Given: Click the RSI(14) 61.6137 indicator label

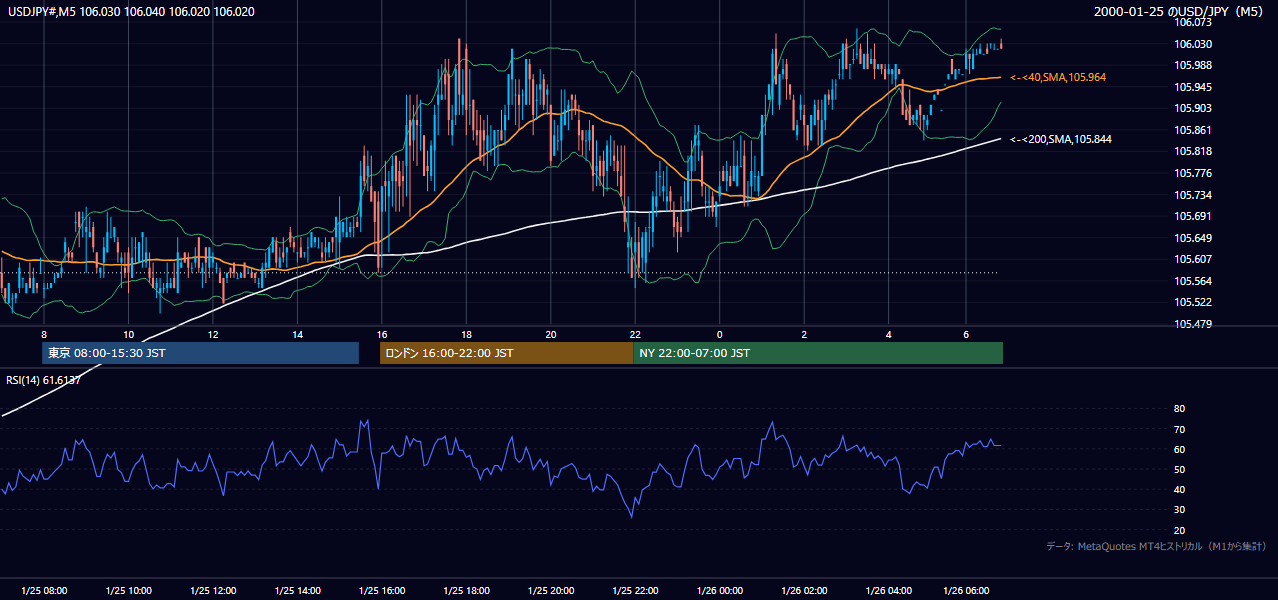Looking at the screenshot, I should pos(43,380).
